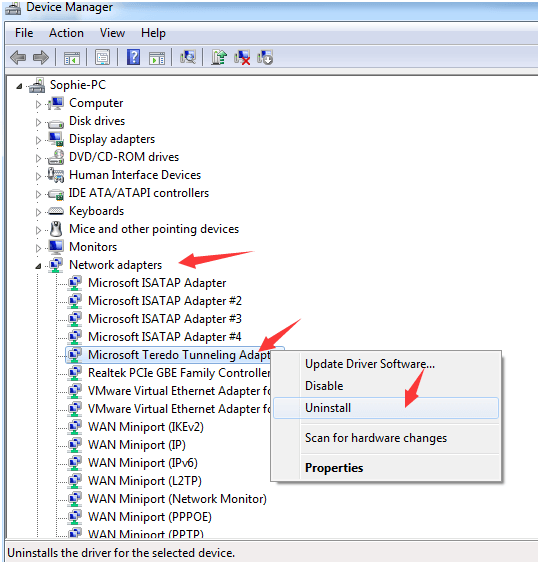Toggle the action pane toolbar icon
Image resolution: width=540 pixels, height=564 pixels.
(157, 58)
